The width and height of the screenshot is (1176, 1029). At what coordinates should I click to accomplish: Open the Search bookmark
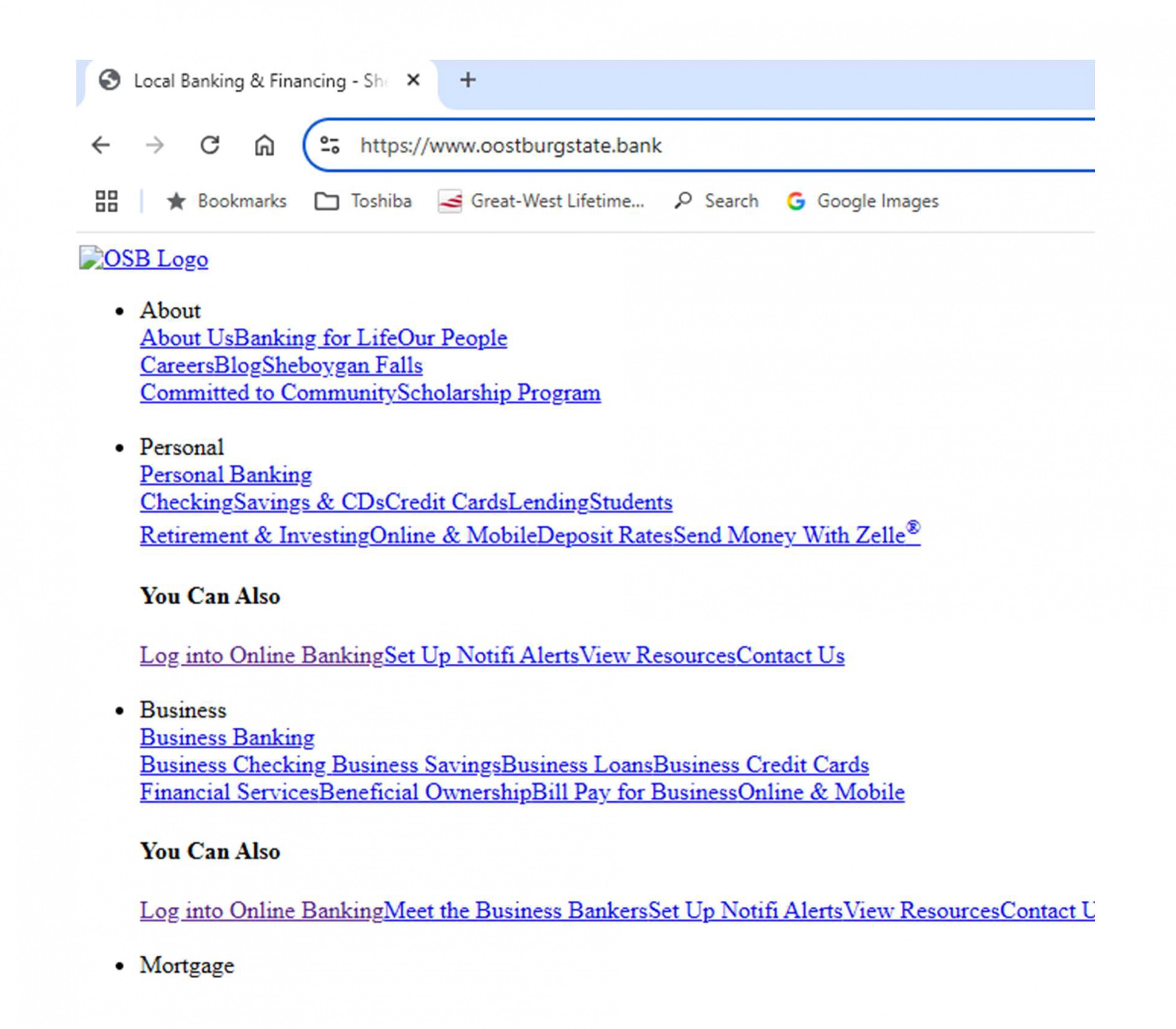coord(716,201)
